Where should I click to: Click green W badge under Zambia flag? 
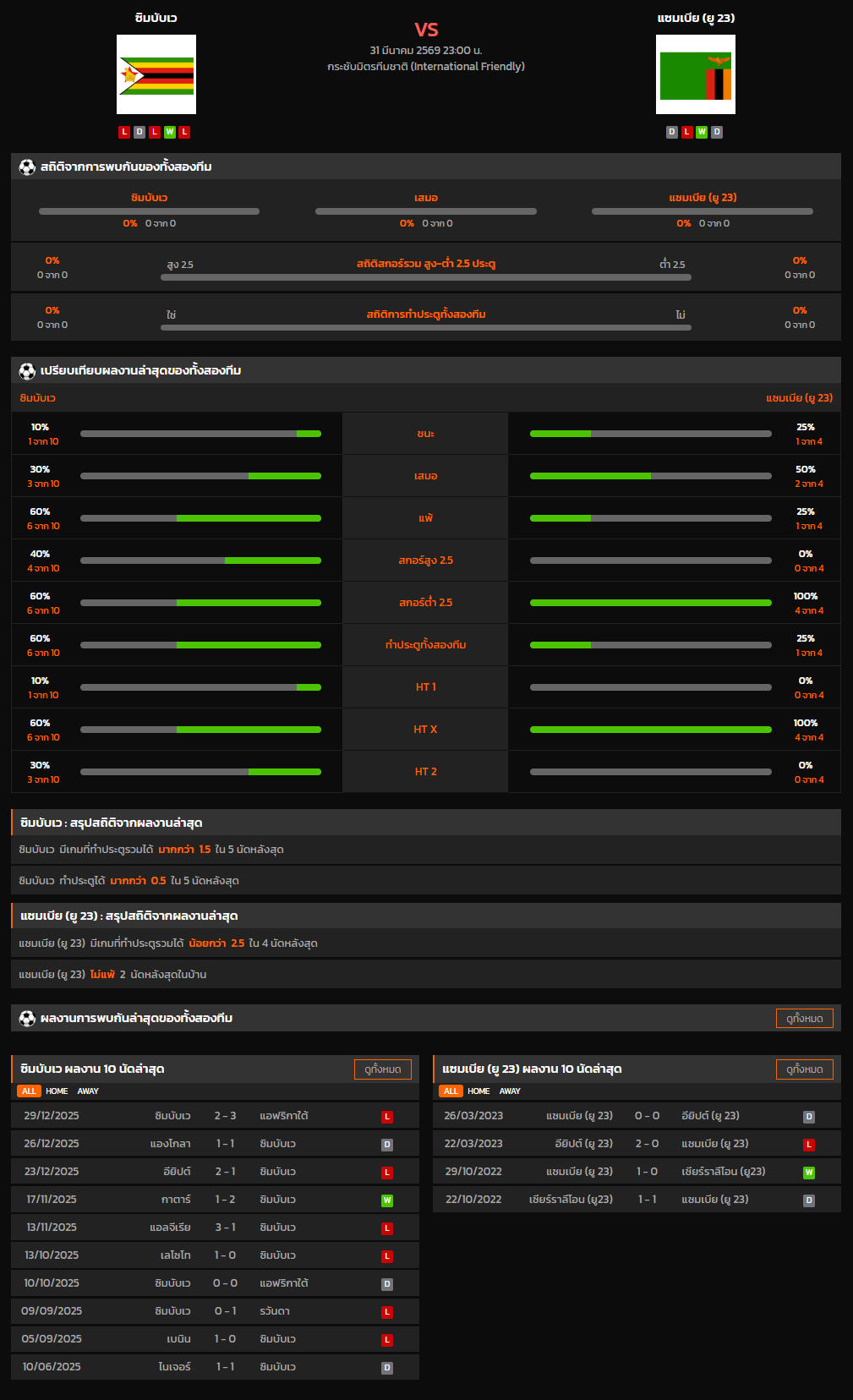coord(702,132)
